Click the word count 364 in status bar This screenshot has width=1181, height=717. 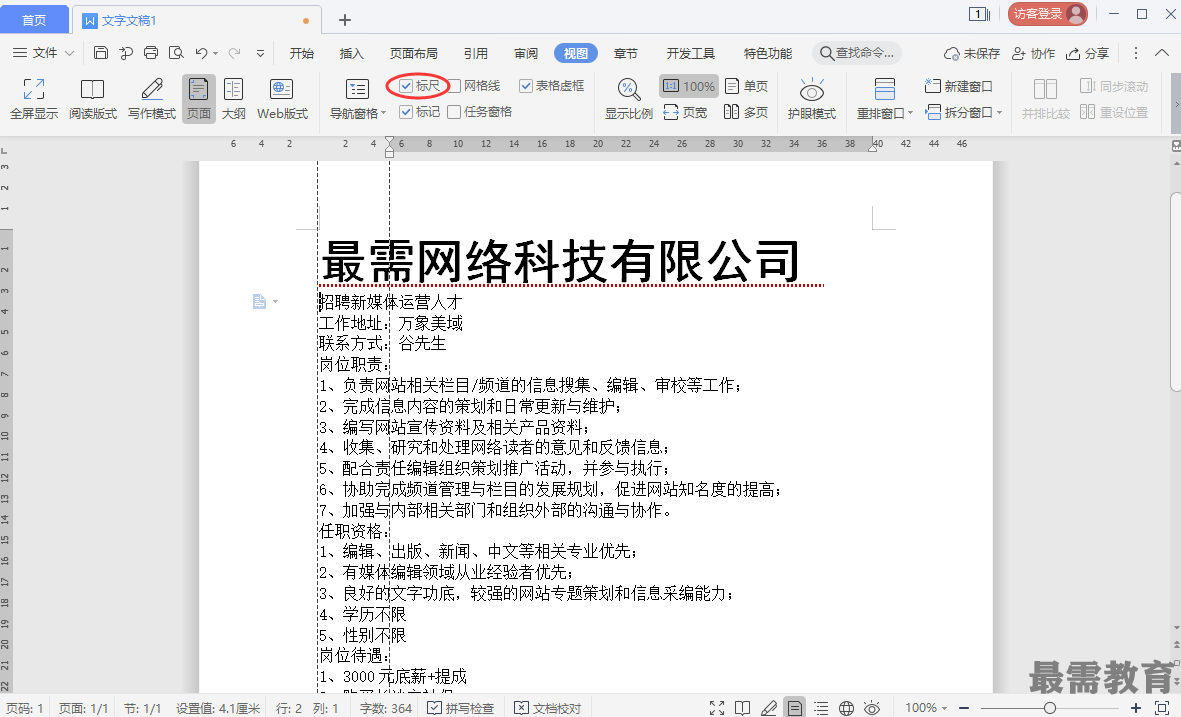(x=386, y=708)
